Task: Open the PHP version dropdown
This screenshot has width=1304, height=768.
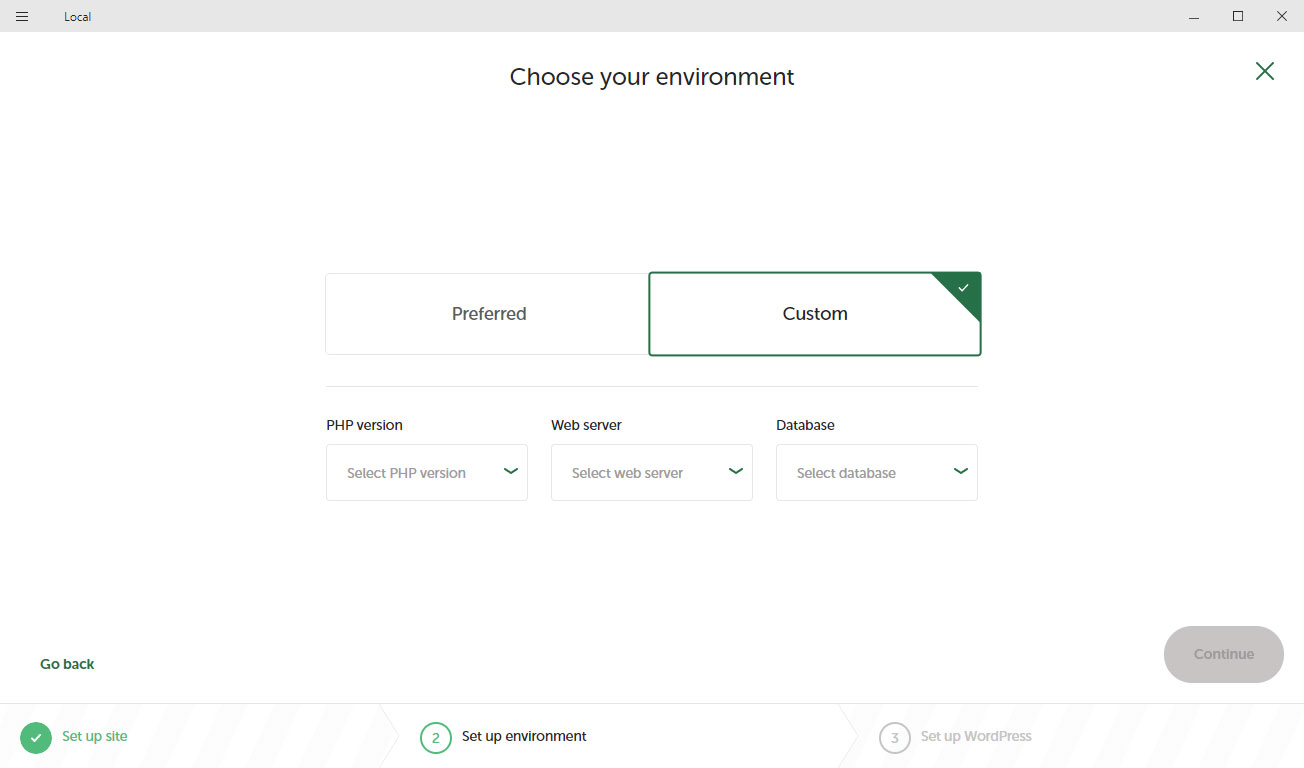Action: (427, 473)
